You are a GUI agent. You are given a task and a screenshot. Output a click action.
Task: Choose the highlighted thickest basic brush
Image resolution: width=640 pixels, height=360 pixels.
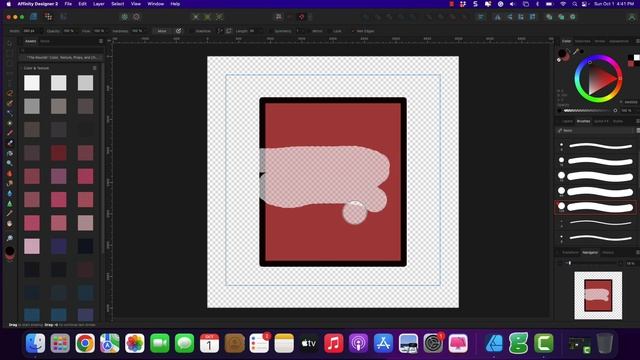tap(596, 207)
